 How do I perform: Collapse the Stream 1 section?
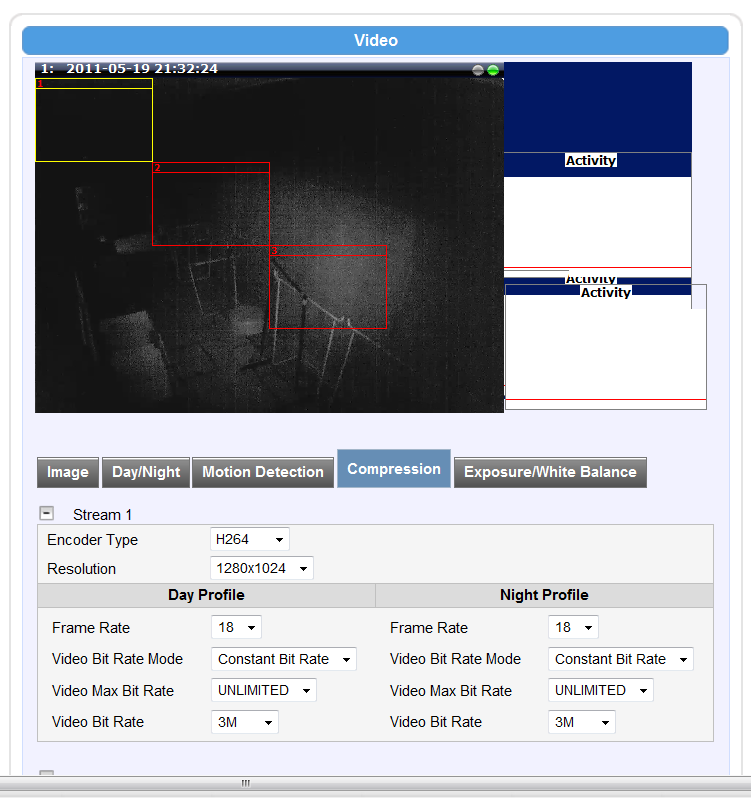pos(46,514)
